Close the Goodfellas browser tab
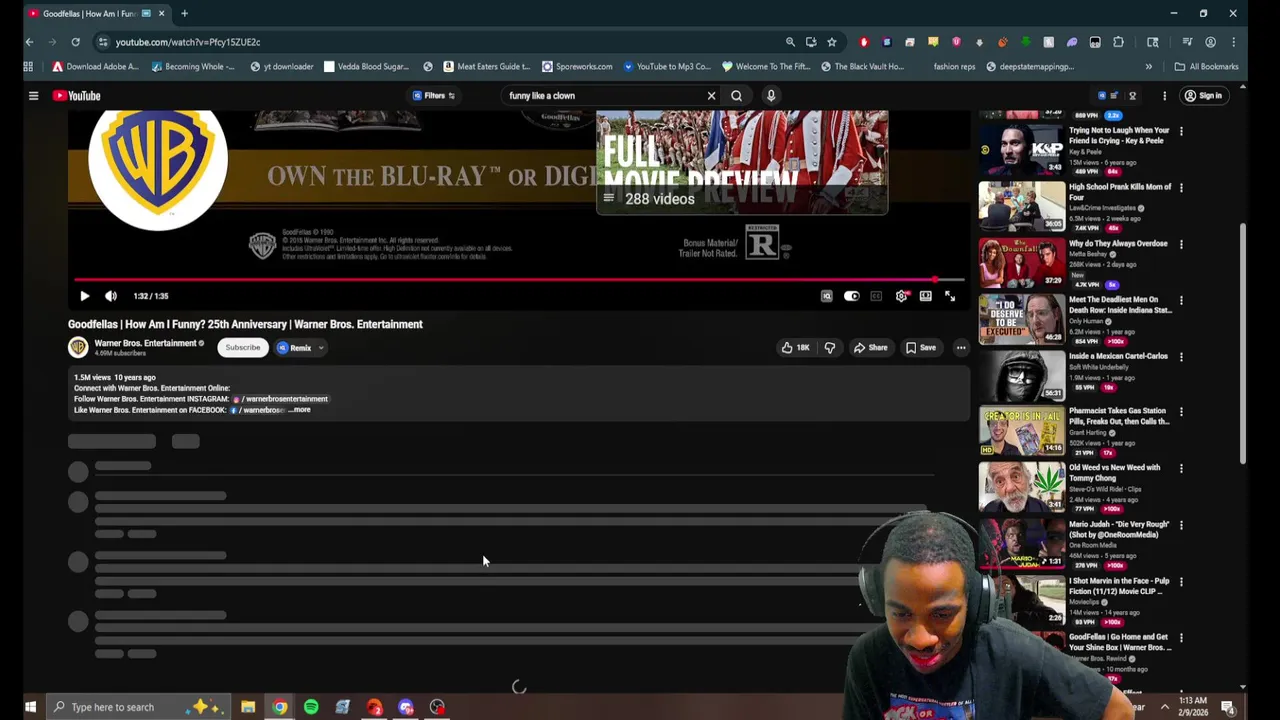Image resolution: width=1280 pixels, height=720 pixels. [160, 13]
